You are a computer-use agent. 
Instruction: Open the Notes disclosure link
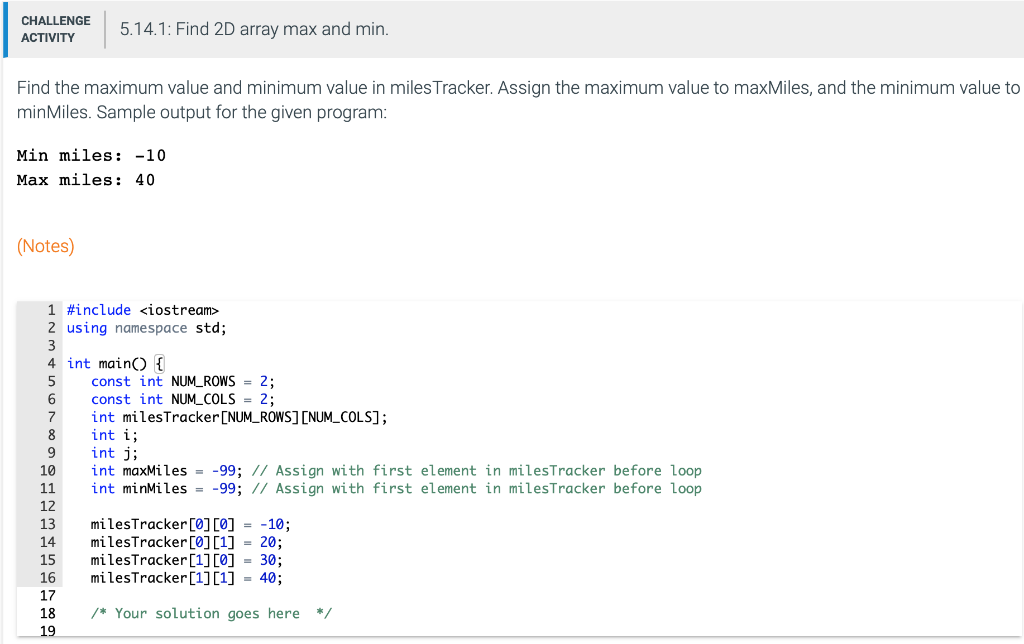pos(45,245)
